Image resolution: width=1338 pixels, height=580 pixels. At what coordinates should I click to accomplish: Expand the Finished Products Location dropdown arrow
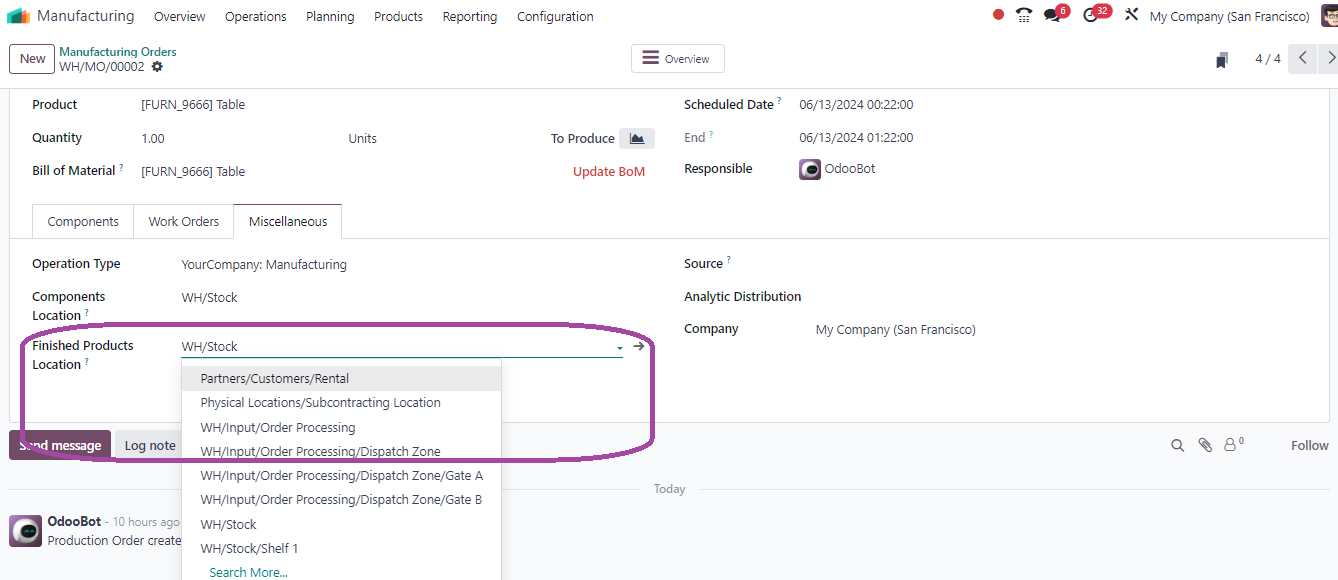(x=620, y=347)
